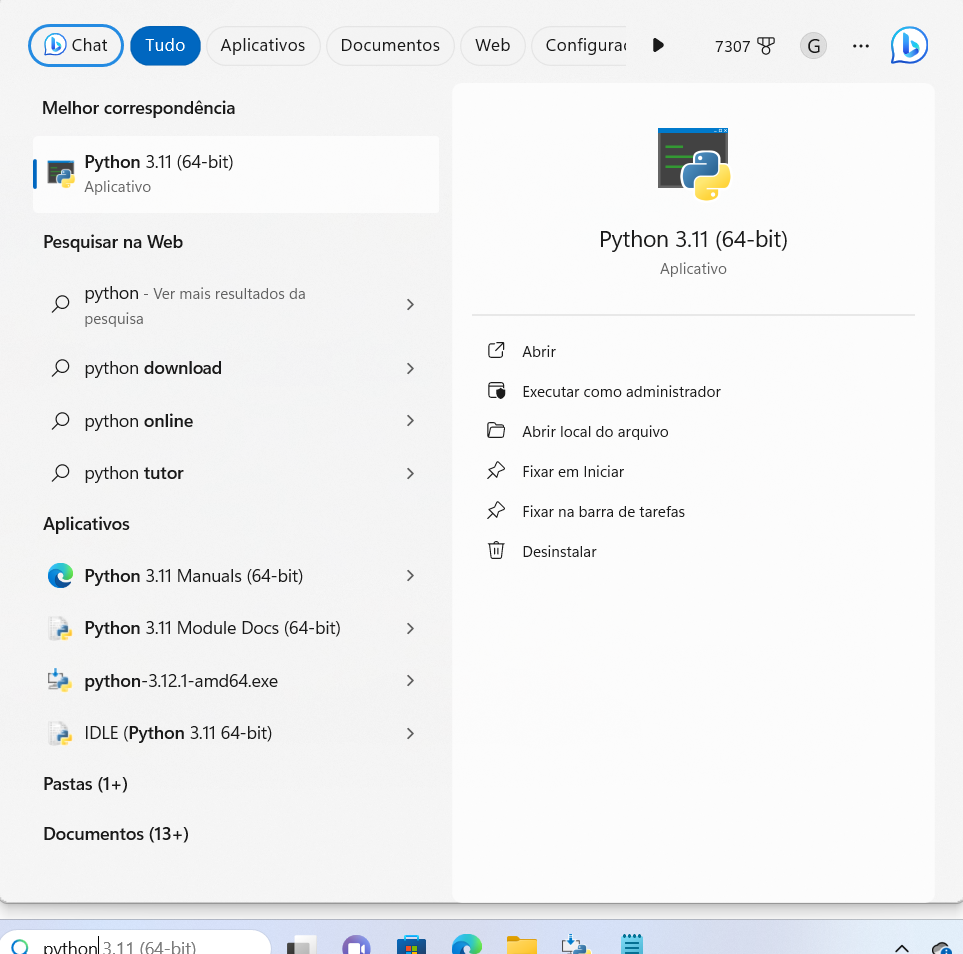Expand Python 3.11 Manuals chevron

(410, 576)
